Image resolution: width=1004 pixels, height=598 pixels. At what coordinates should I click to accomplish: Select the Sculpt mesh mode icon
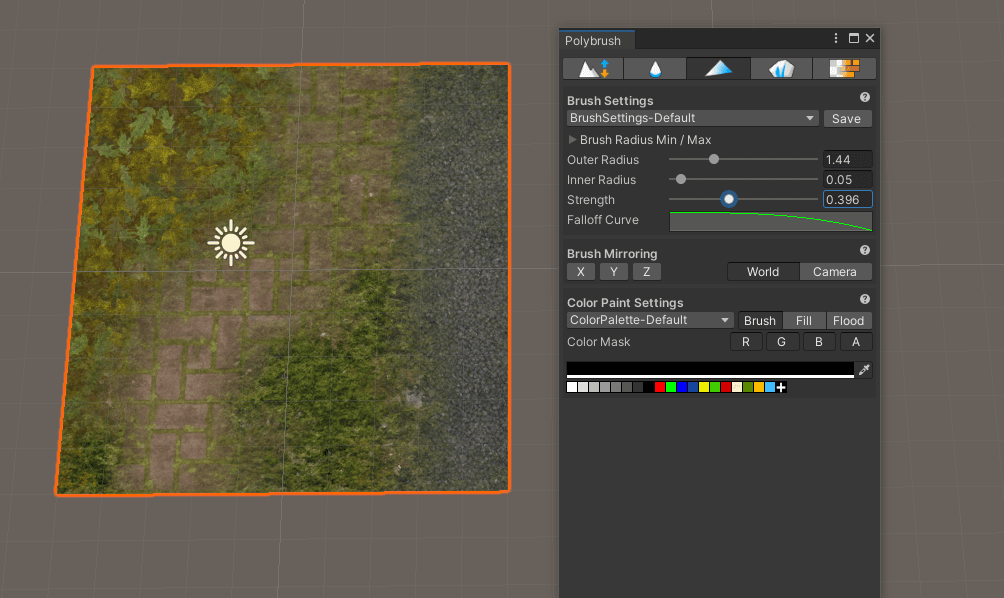593,69
